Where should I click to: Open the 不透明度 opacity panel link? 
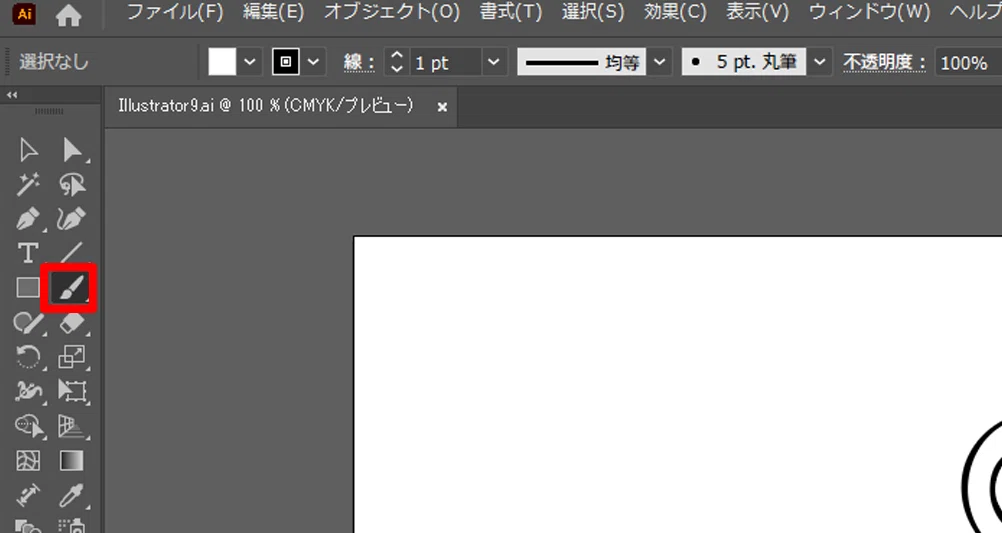coord(885,63)
